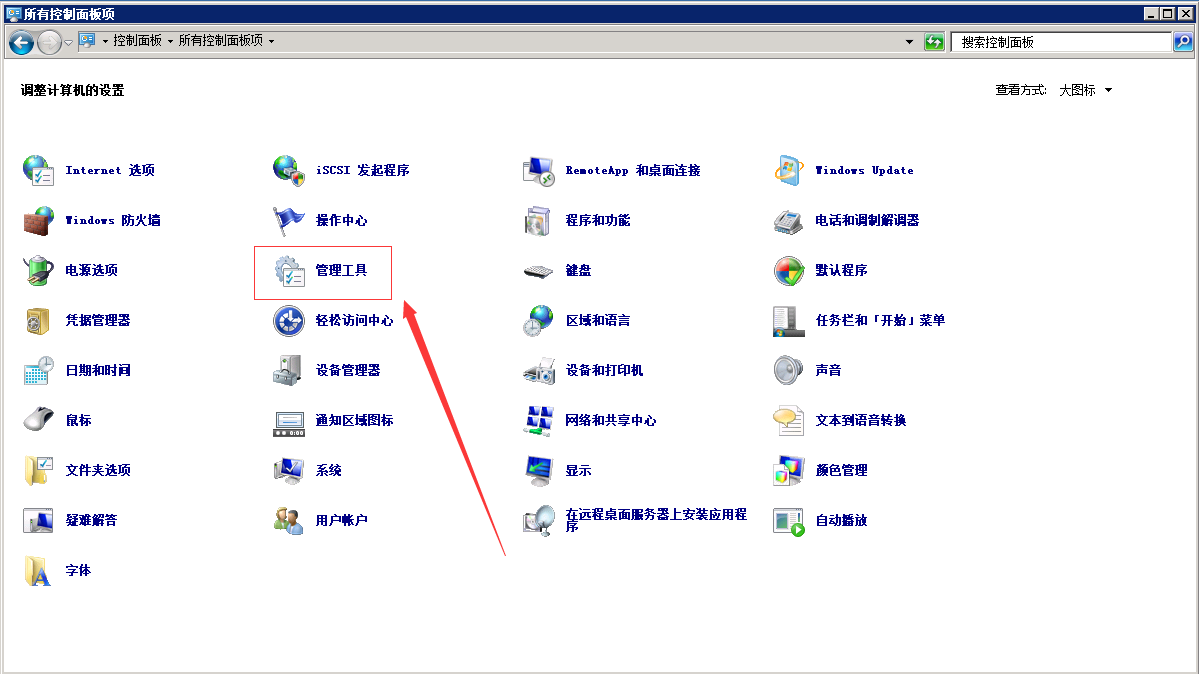
Task: Go back with the blue back arrow
Action: pyautogui.click(x=21, y=42)
